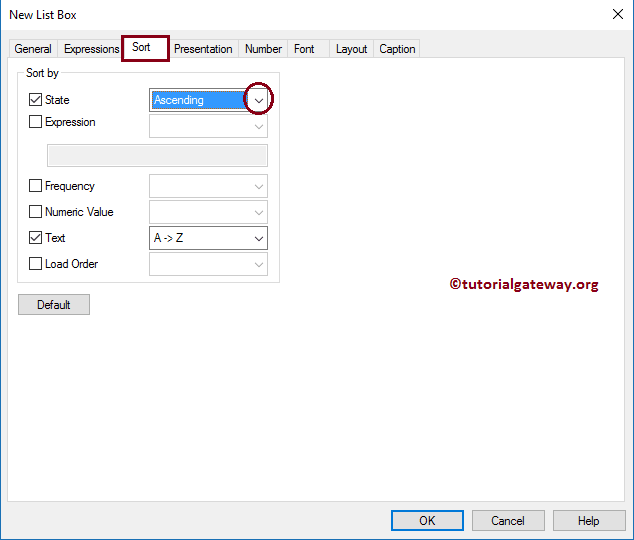This screenshot has width=634, height=540.
Task: Check the Numeric Value checkbox
Action: coord(35,211)
